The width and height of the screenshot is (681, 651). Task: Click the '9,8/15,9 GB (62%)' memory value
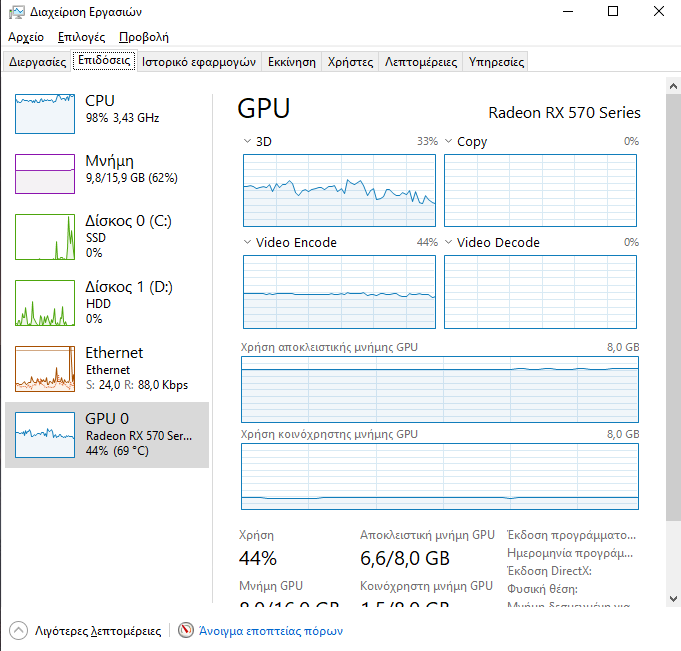(x=132, y=178)
